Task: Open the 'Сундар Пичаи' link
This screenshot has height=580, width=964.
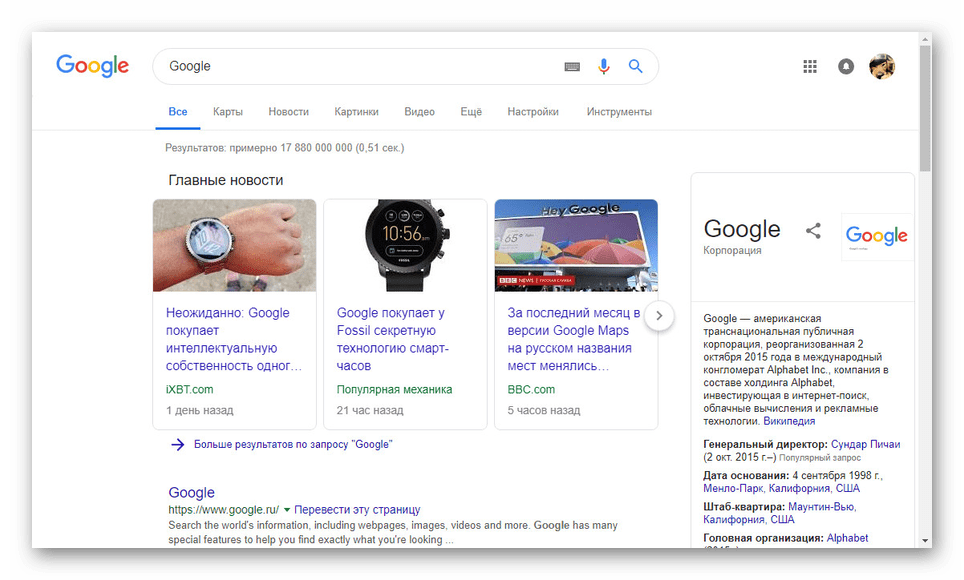Action: pos(865,444)
